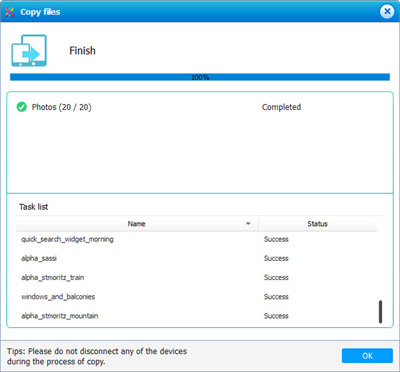400x372 pixels.
Task: Click the Status column header
Action: coord(317,224)
